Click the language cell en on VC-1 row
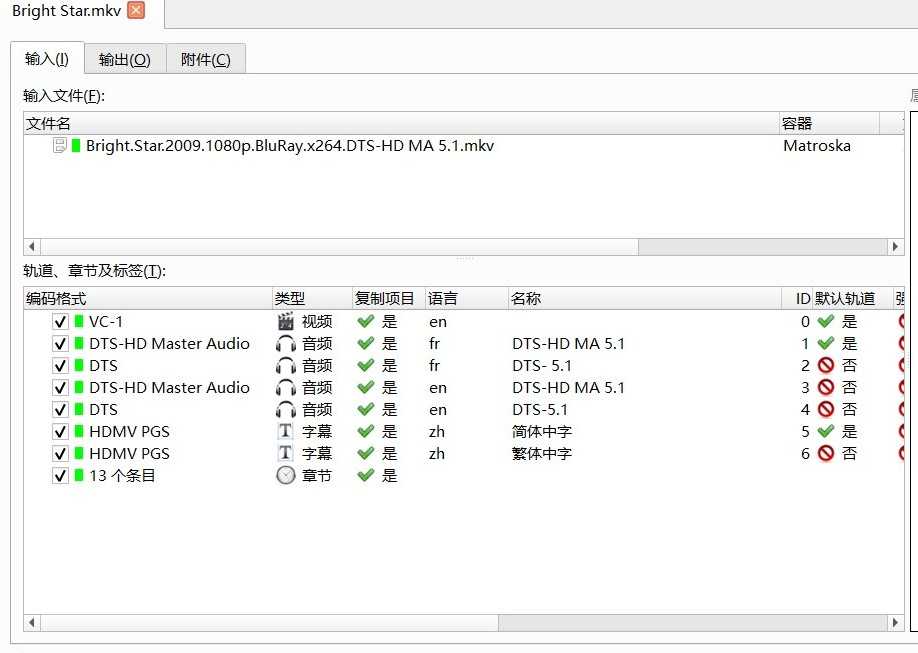This screenshot has width=918, height=653. (437, 322)
